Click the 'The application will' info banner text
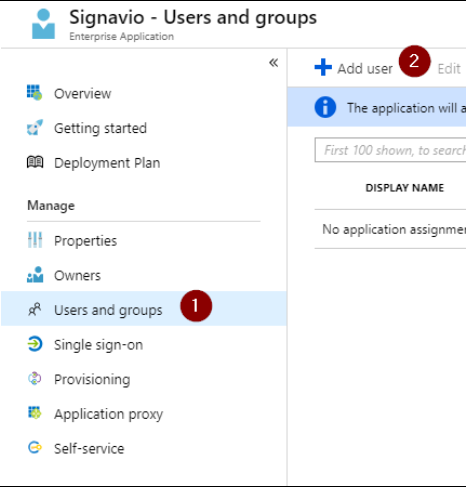466x489 pixels. pos(406,108)
